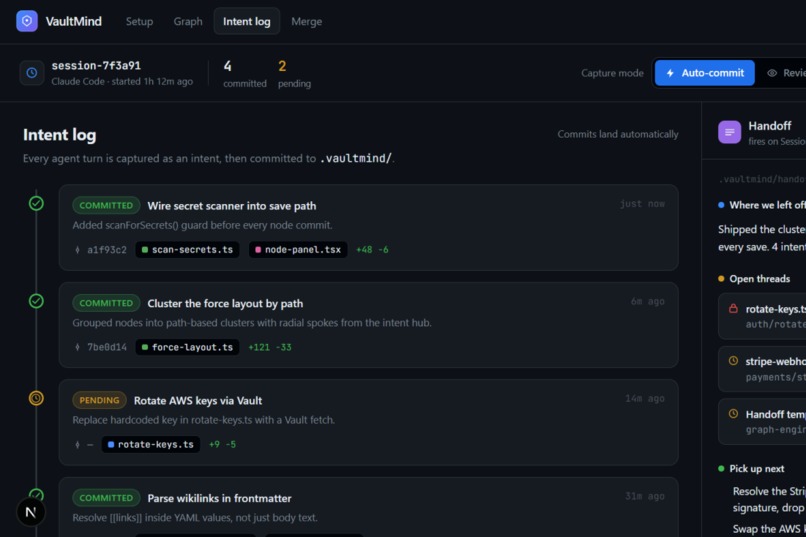This screenshot has width=806, height=537.
Task: Open the rotate-keys.ts file chip
Action: click(x=151, y=445)
